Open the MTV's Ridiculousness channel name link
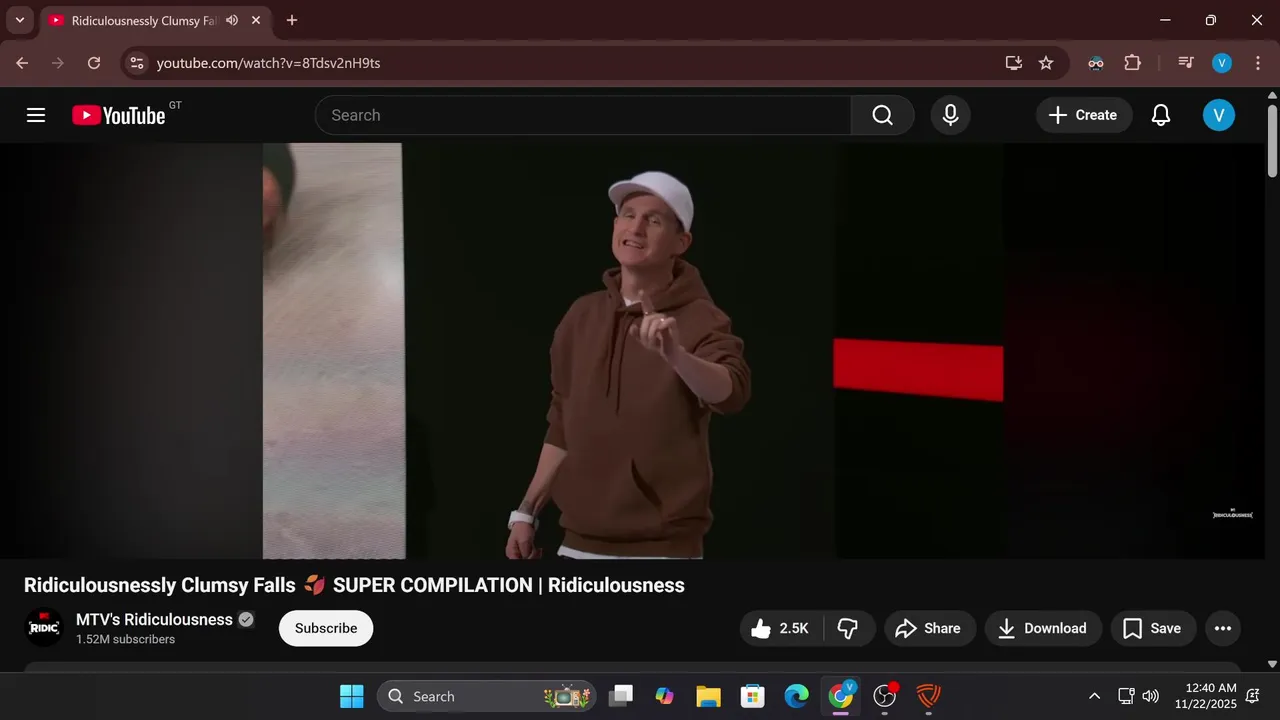Image resolution: width=1280 pixels, height=720 pixels. pos(154,619)
